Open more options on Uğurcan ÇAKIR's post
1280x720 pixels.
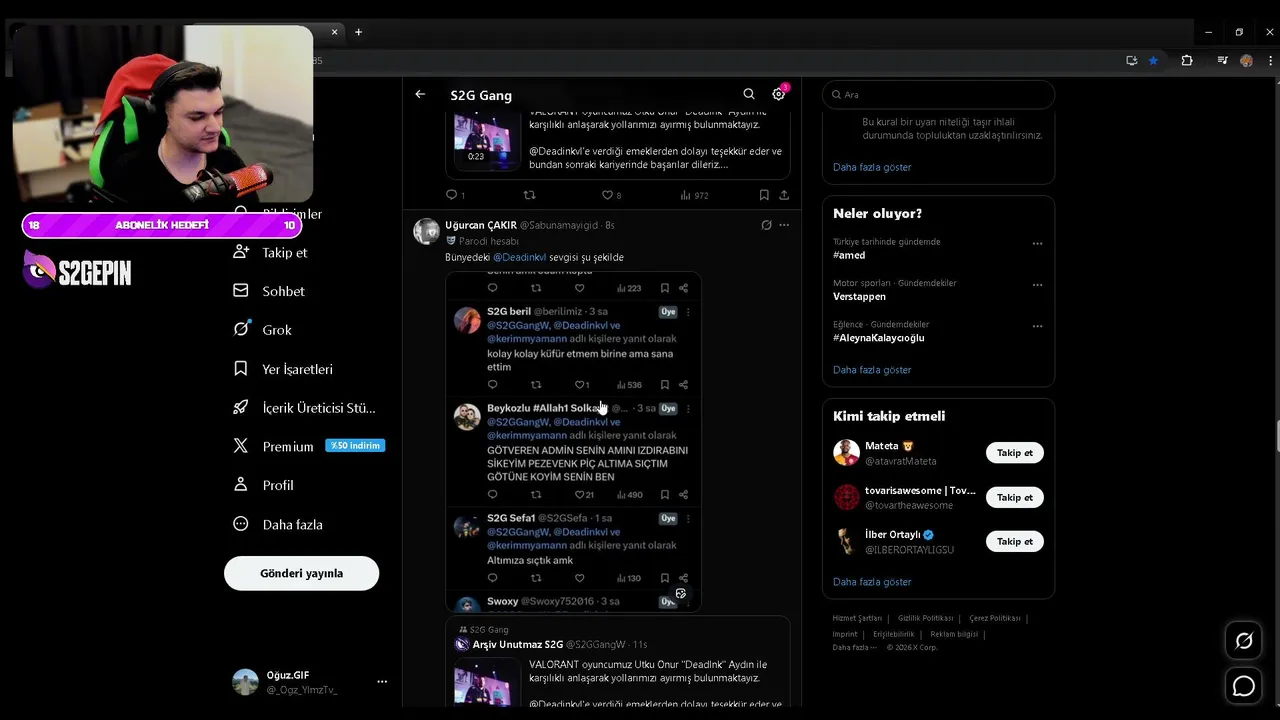point(784,225)
